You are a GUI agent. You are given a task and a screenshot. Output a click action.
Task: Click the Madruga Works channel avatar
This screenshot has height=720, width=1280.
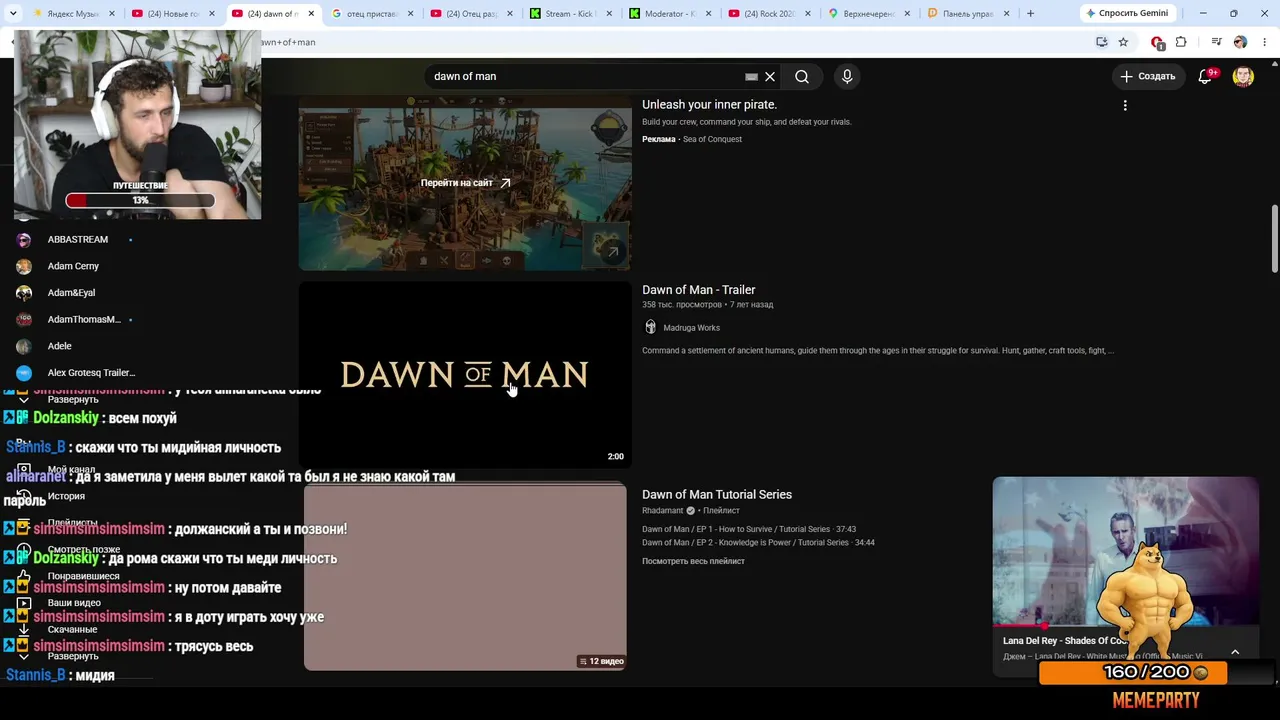(651, 327)
